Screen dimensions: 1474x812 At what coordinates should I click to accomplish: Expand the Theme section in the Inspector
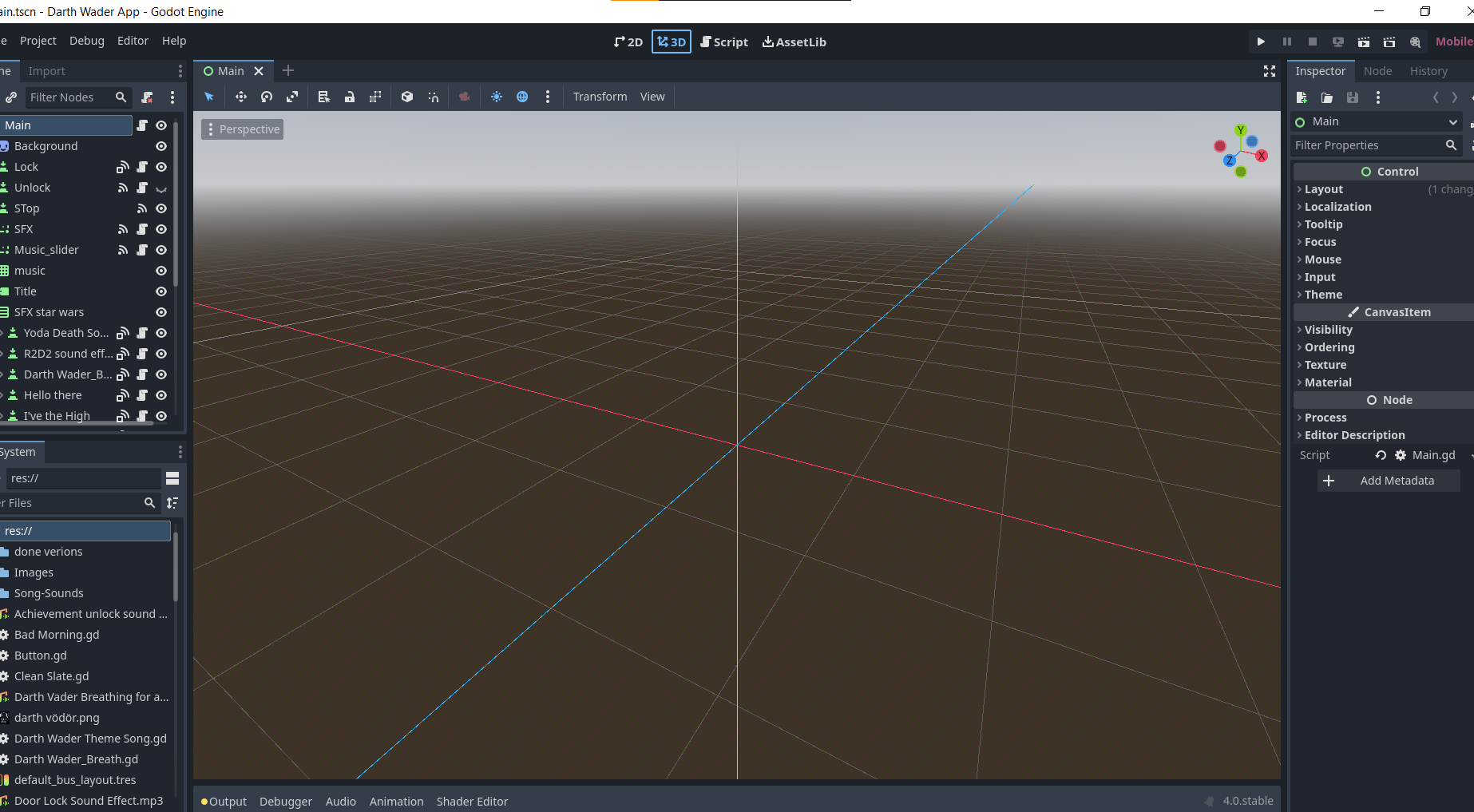point(1324,295)
